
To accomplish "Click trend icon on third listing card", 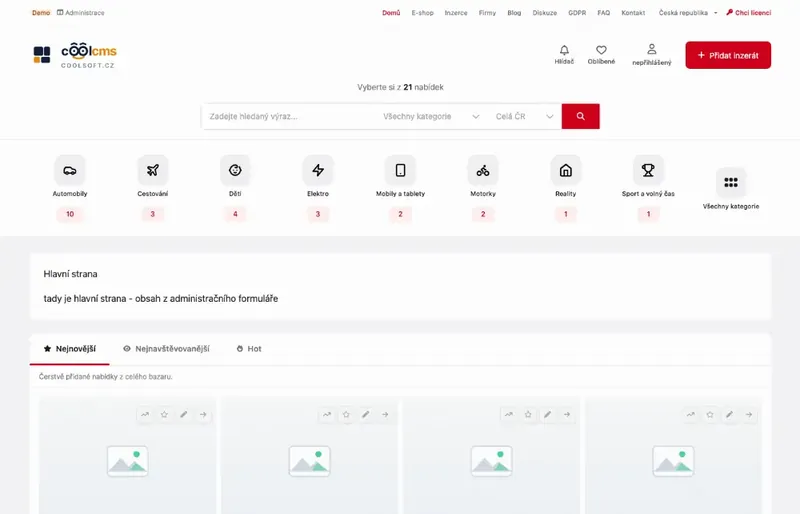I will click(x=509, y=414).
